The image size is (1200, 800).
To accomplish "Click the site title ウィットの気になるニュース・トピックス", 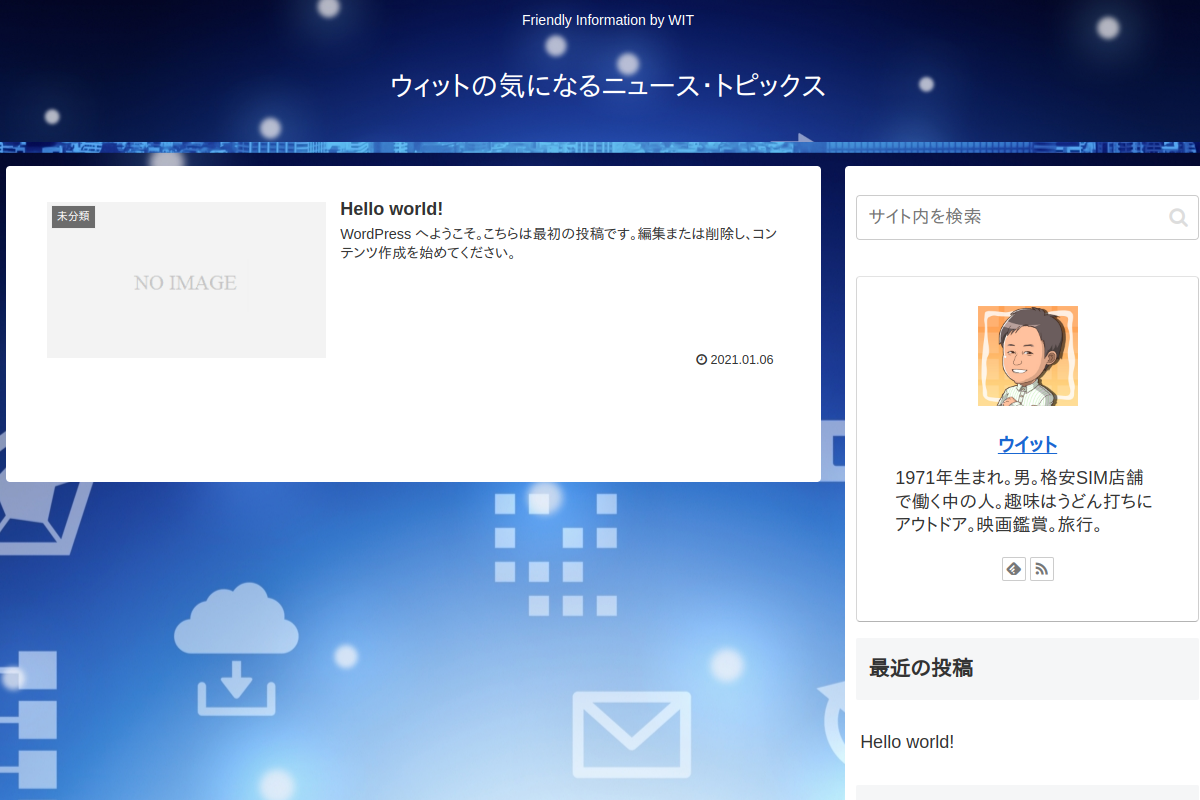I will point(608,86).
